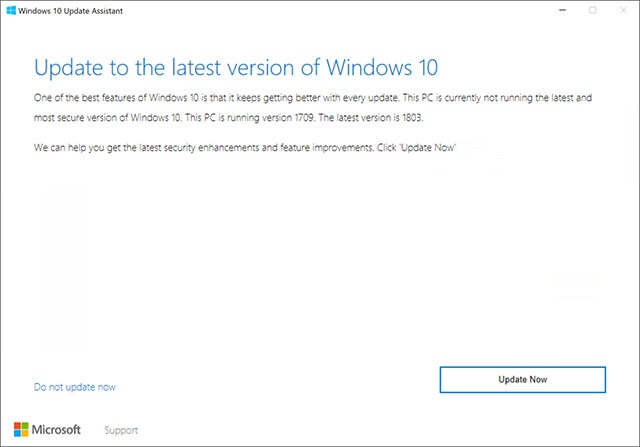Select the Microsoft wordmark text in the footer

(x=56, y=429)
